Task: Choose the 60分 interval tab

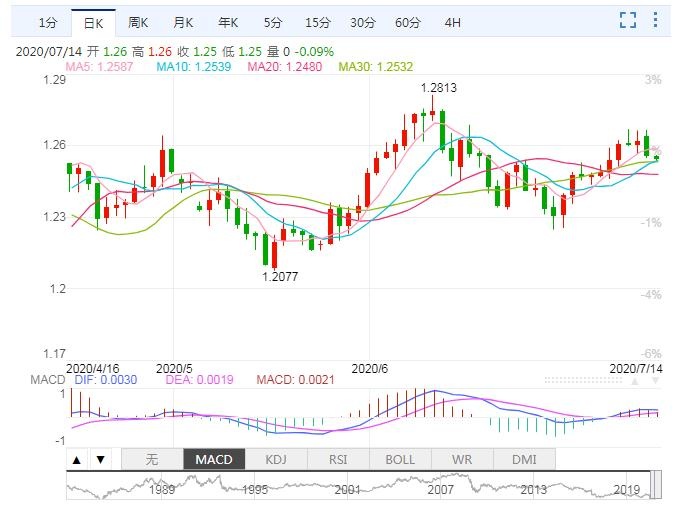Action: [408, 21]
